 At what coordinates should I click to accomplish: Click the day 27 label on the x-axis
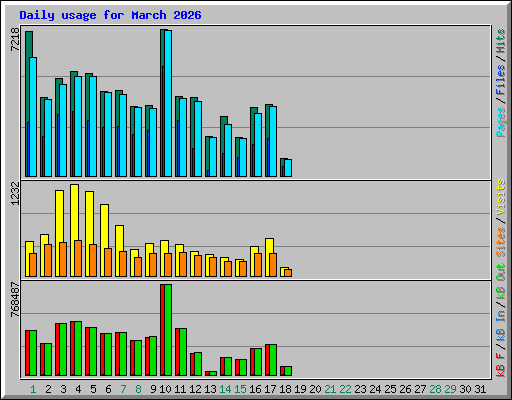tap(420, 389)
